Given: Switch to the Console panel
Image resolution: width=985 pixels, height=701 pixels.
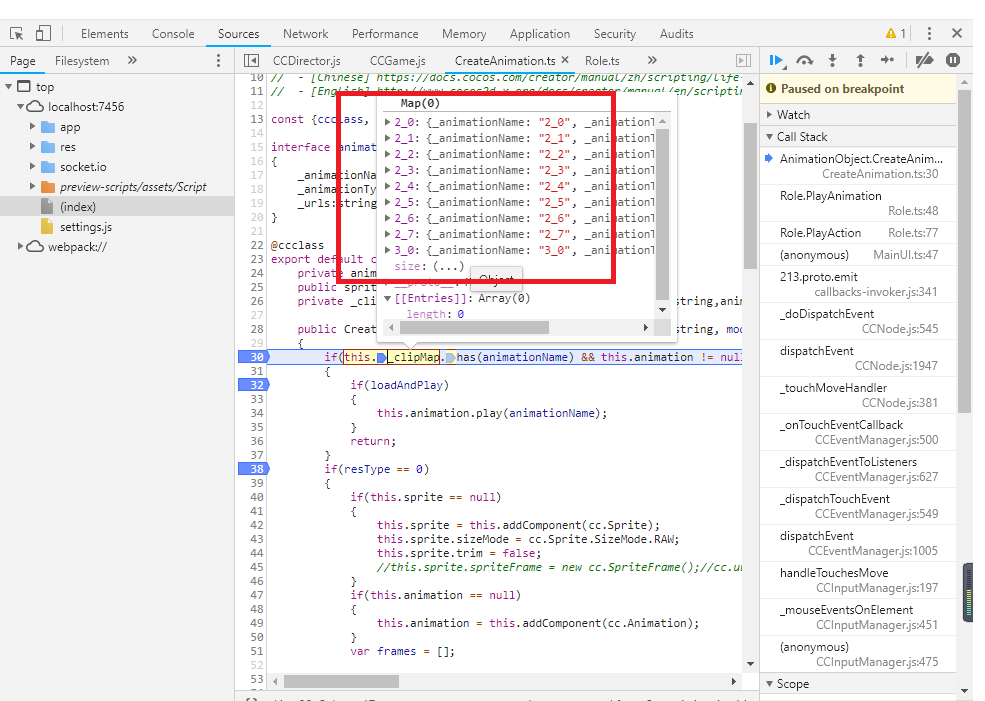Looking at the screenshot, I should click(173, 34).
